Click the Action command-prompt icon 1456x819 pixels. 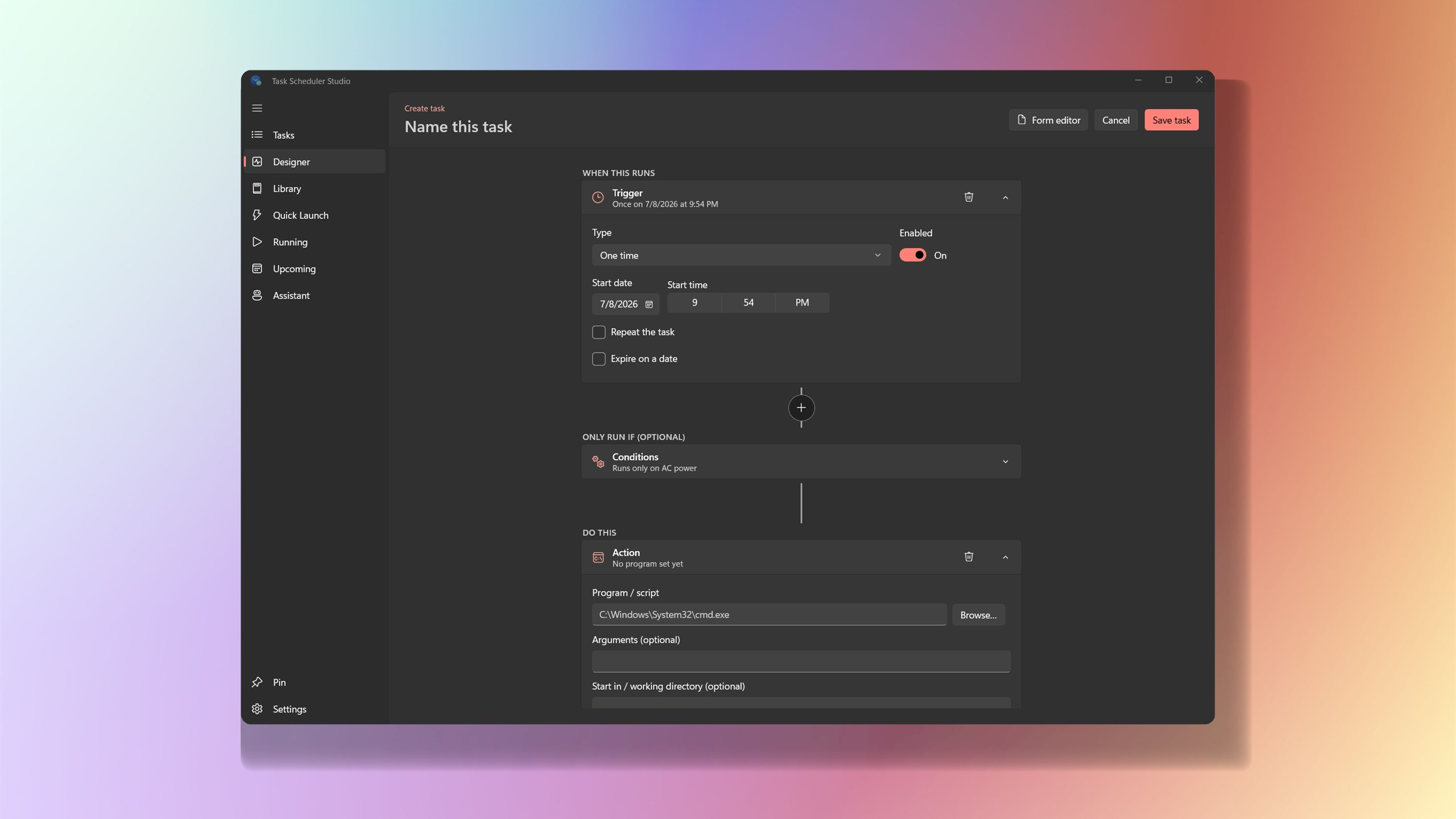598,557
